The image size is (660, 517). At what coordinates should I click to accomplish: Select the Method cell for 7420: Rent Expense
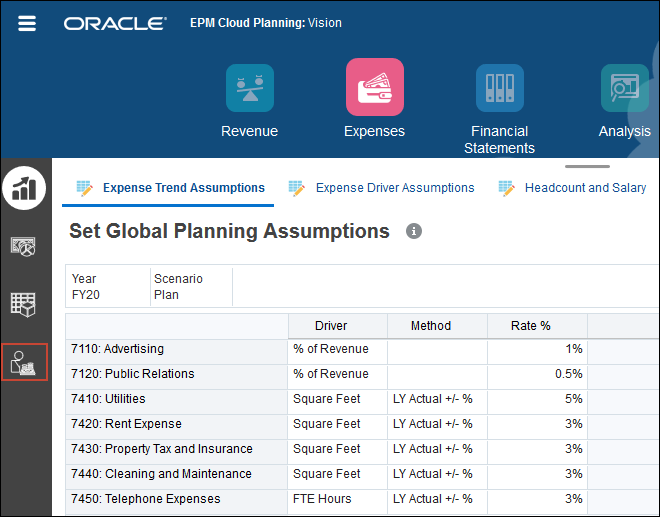click(x=437, y=424)
